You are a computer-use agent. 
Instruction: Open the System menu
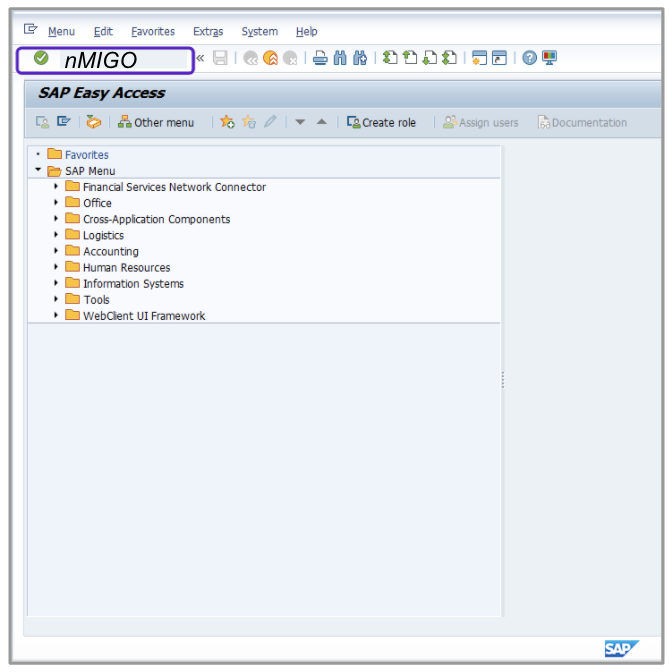pos(259,32)
